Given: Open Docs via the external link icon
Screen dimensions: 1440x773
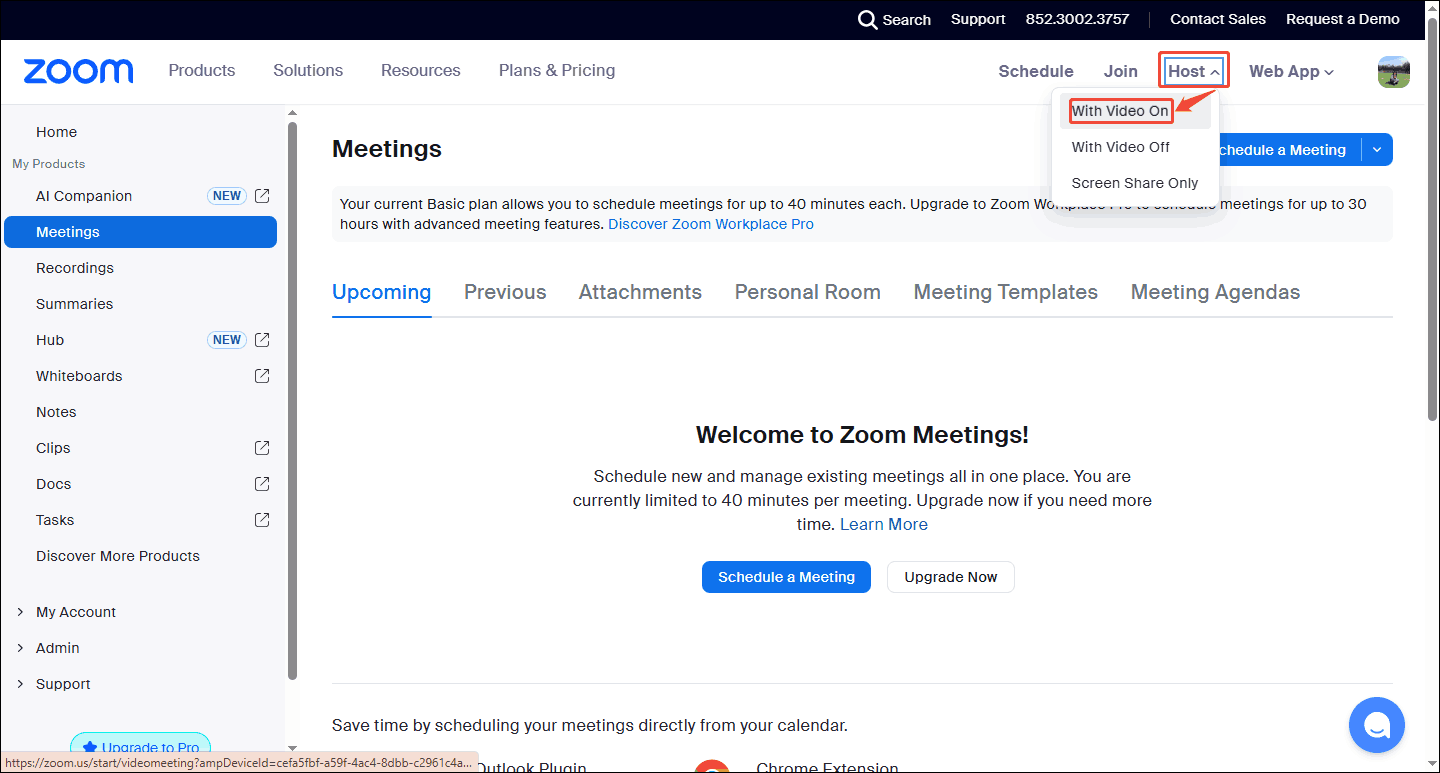Looking at the screenshot, I should (262, 483).
